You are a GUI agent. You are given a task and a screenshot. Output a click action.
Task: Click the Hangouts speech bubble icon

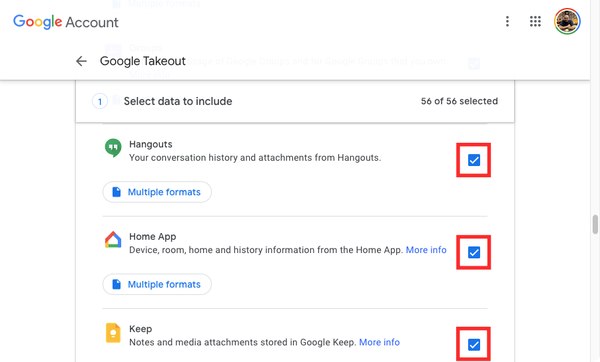pos(113,148)
